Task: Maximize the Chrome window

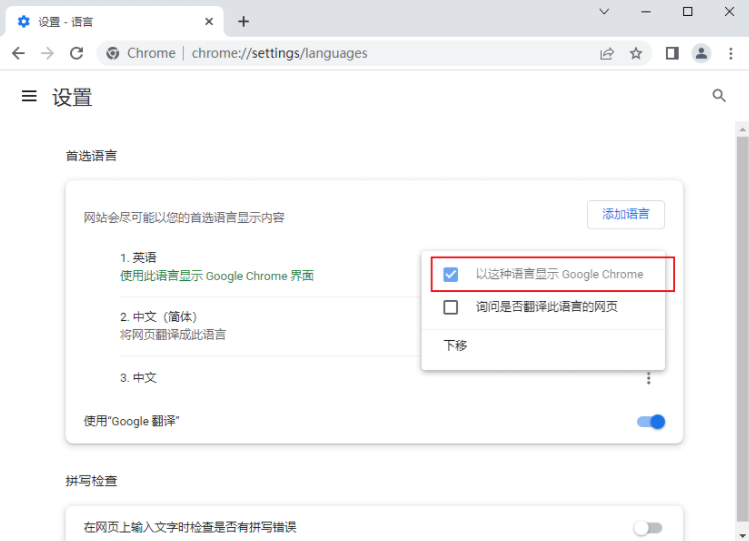Action: [x=687, y=11]
